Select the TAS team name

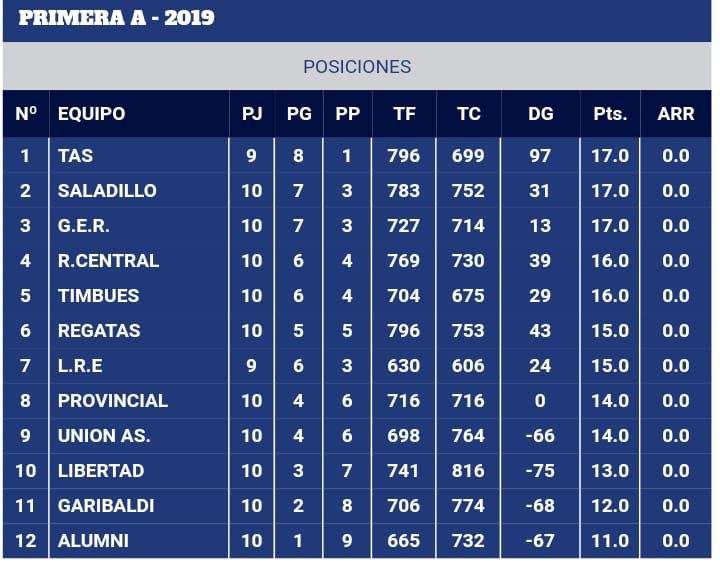click(75, 156)
